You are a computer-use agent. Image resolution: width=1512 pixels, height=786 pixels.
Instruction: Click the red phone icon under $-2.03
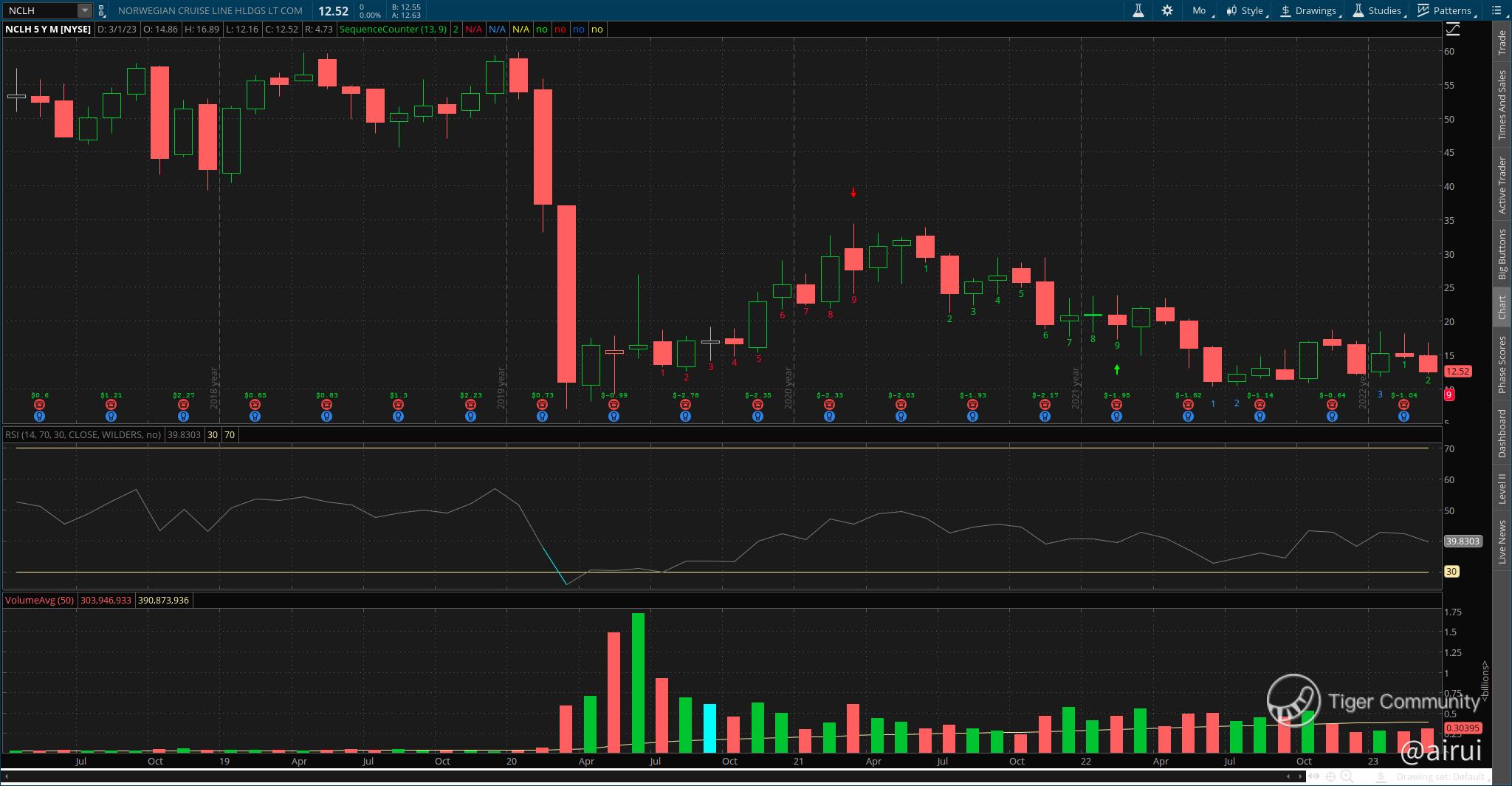click(x=901, y=405)
